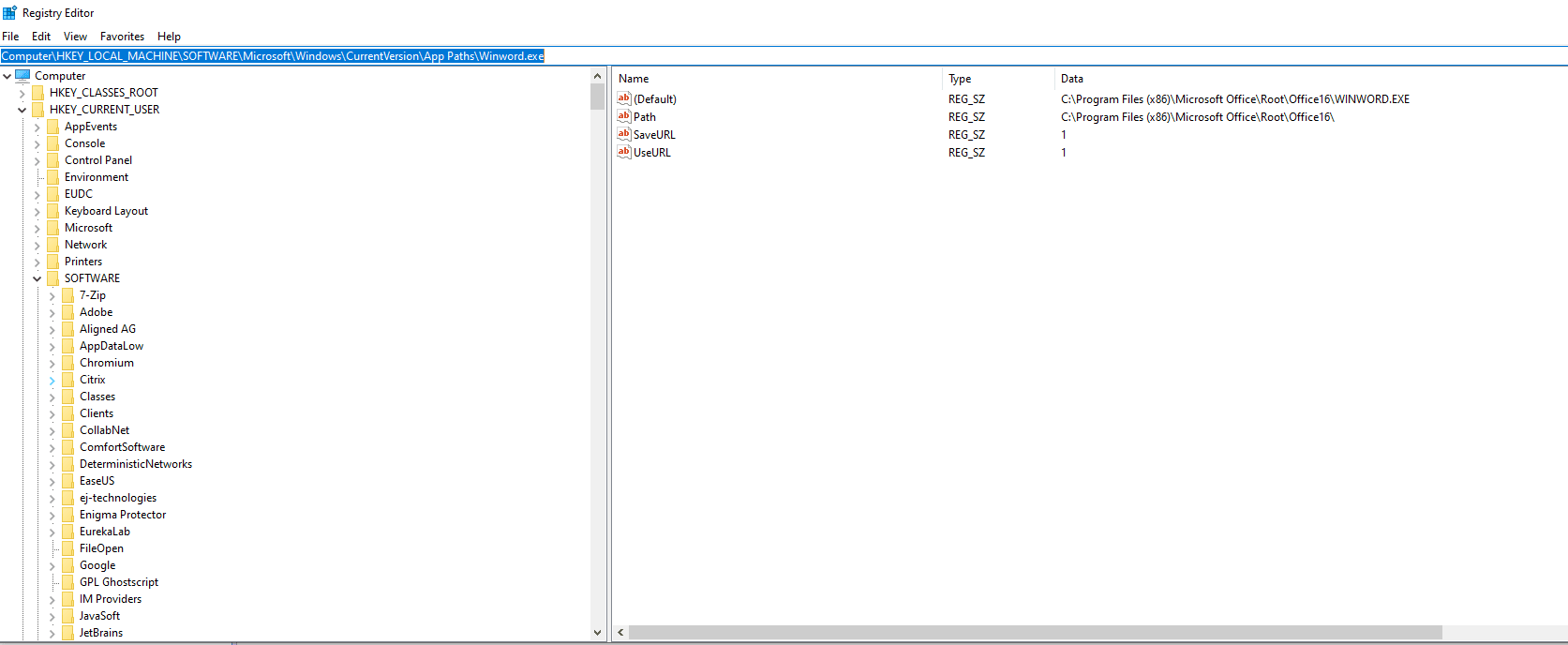
Task: Expand the Aligned AG key
Action: coord(52,329)
